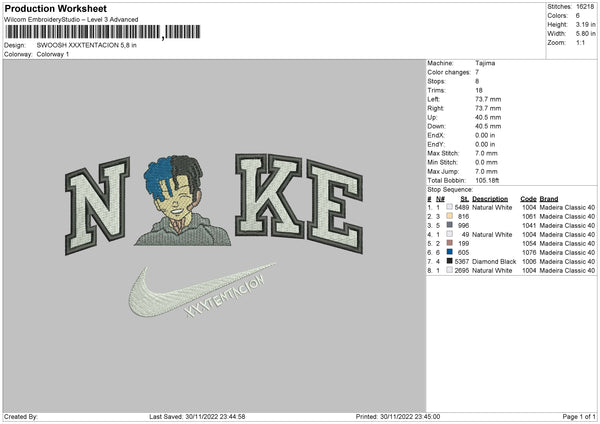Screen dimensions: 600x424
Task: Click the embroidered letter K in the preview
Action: [x=270, y=195]
